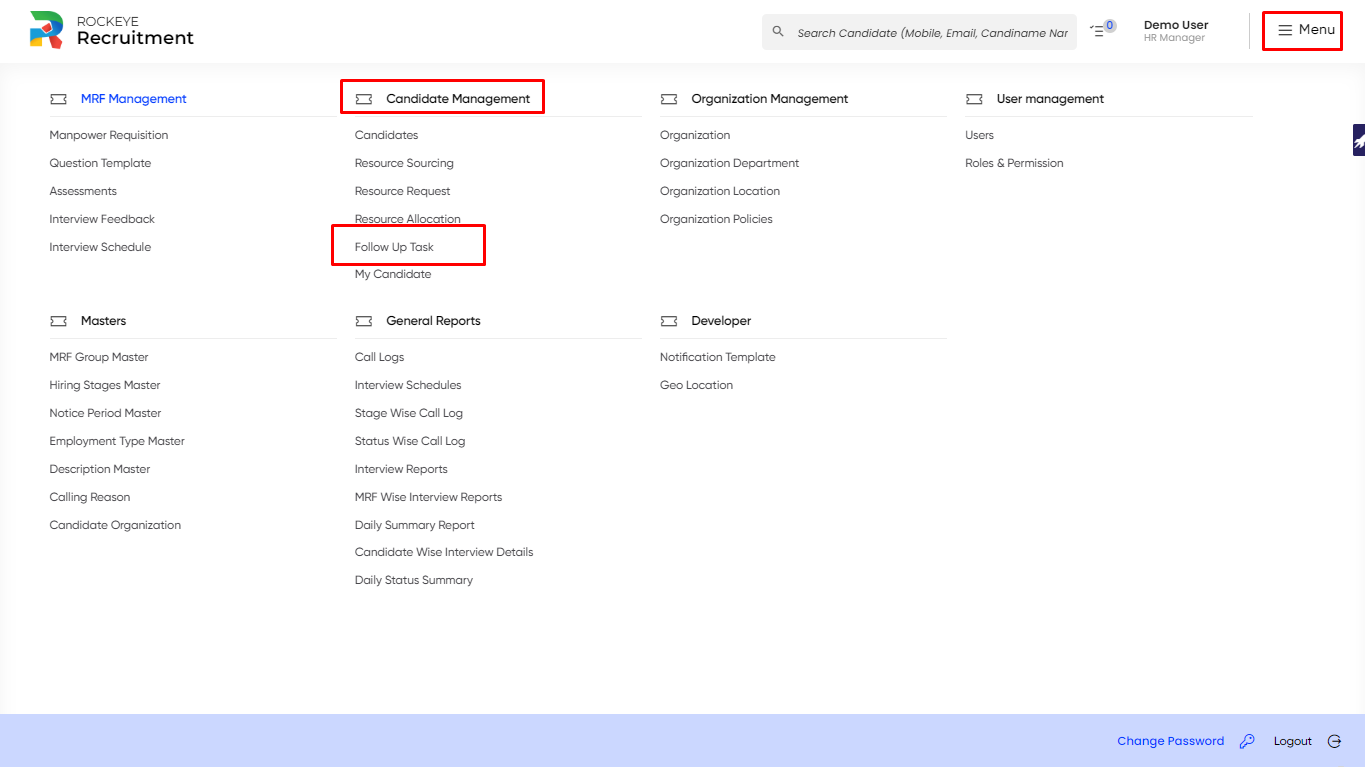Open Resource Allocation
The image size is (1365, 767).
(408, 219)
